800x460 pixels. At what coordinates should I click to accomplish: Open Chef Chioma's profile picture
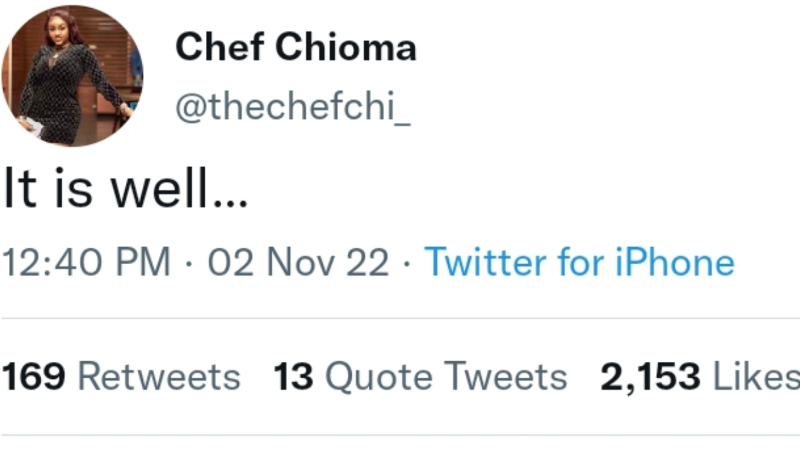(x=74, y=76)
